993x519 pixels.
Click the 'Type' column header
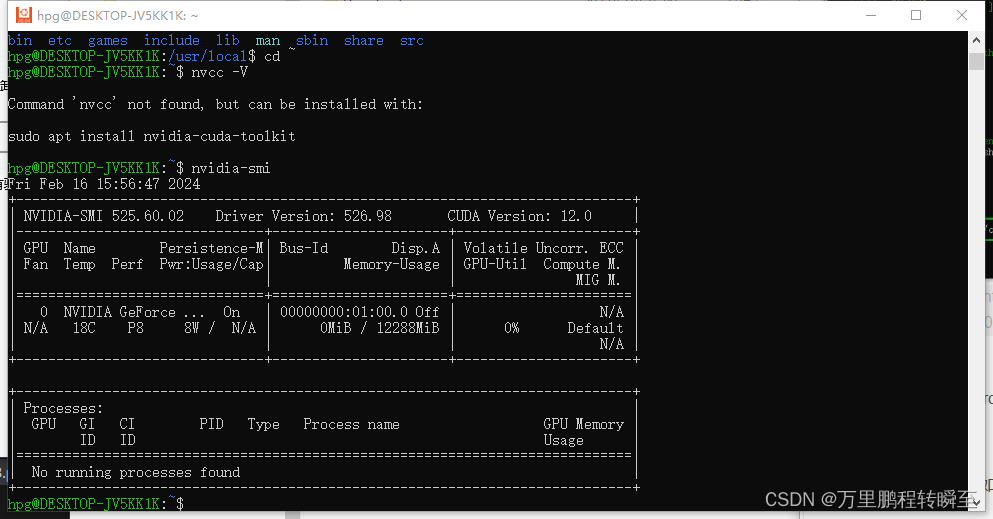coord(263,424)
